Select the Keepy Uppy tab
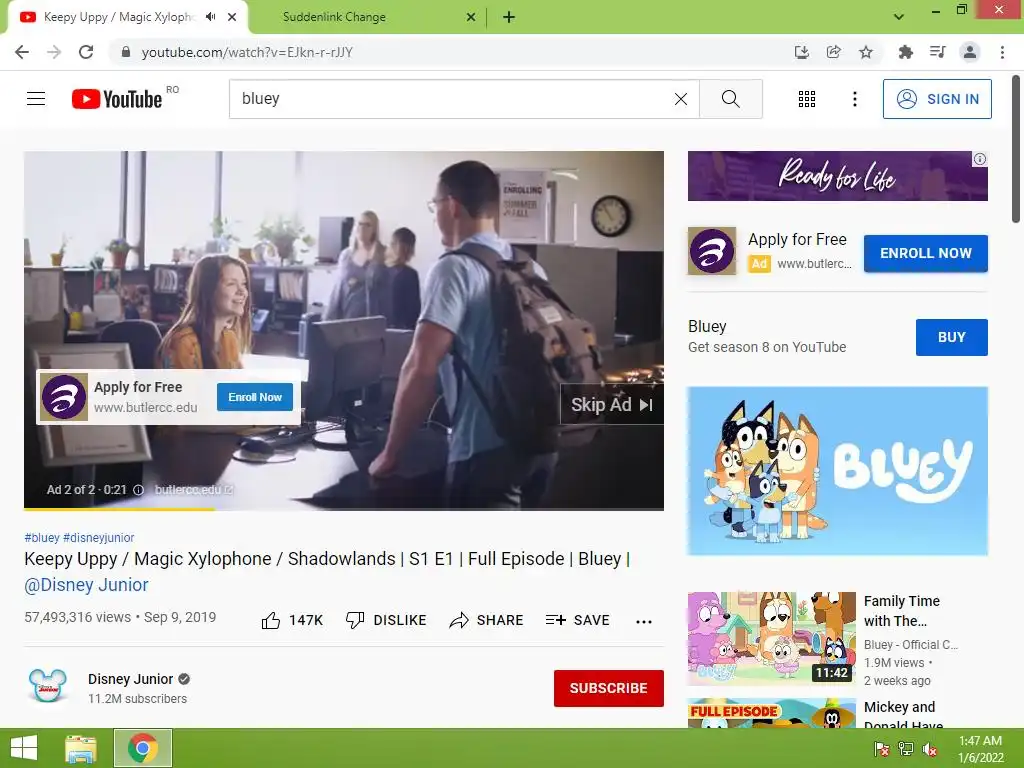The image size is (1024, 768). [x=118, y=17]
